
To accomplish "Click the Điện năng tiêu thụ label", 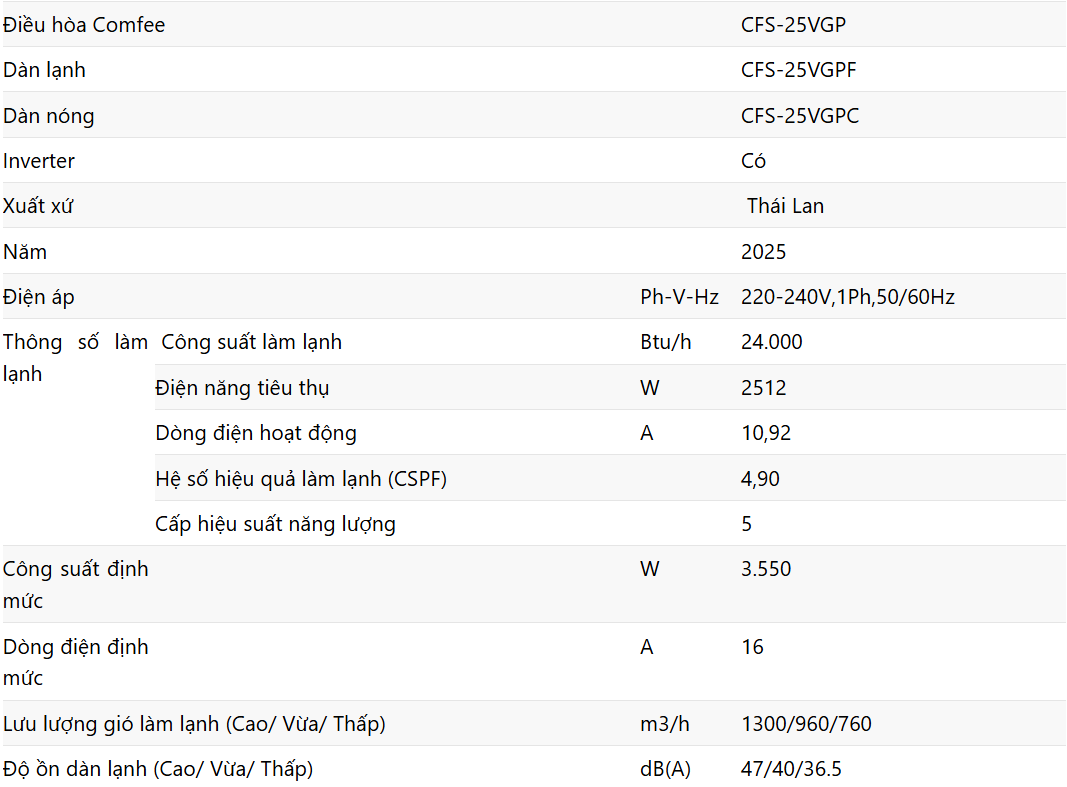I will (x=242, y=388).
